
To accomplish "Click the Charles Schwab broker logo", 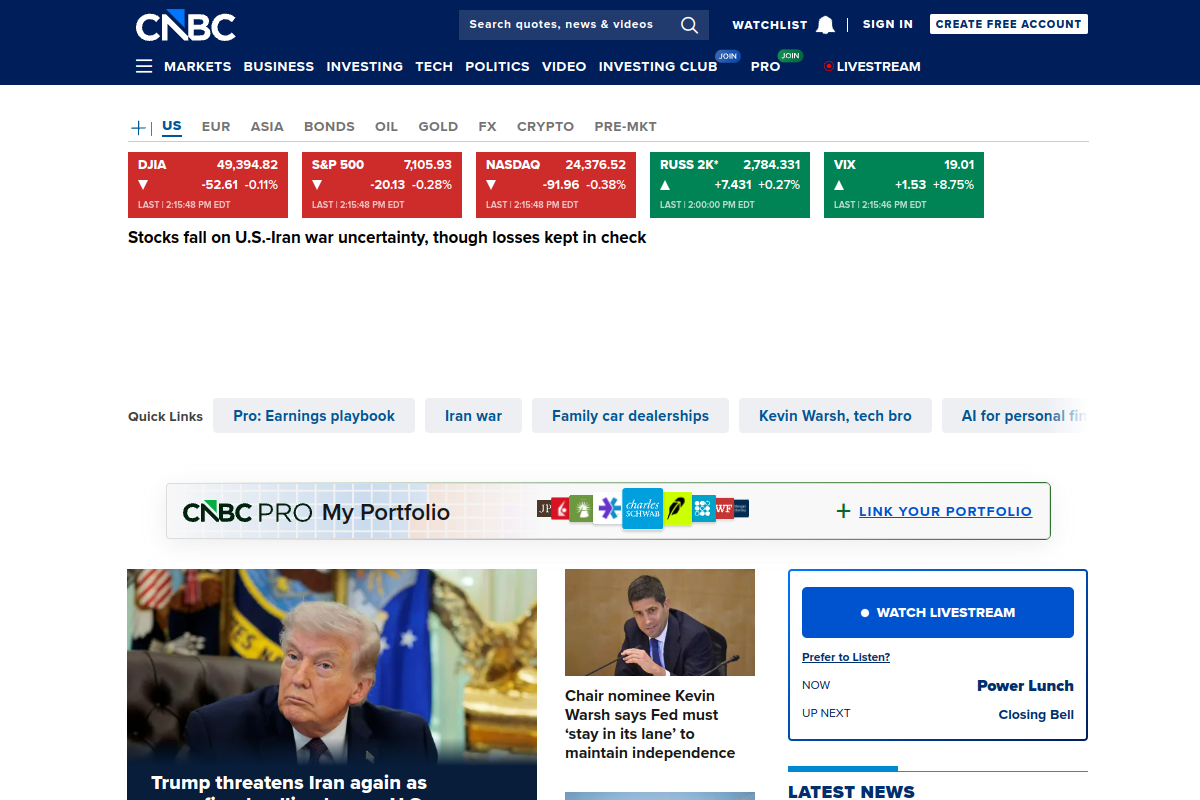I will coord(642,509).
